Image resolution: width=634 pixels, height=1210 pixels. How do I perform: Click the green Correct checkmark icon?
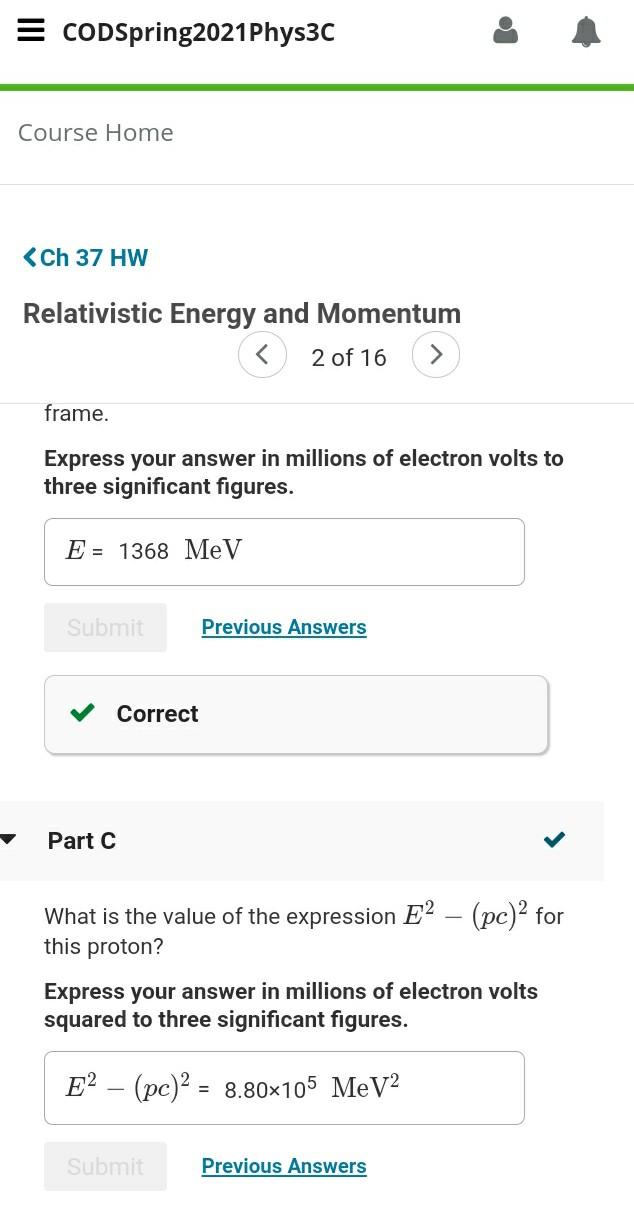coord(83,714)
